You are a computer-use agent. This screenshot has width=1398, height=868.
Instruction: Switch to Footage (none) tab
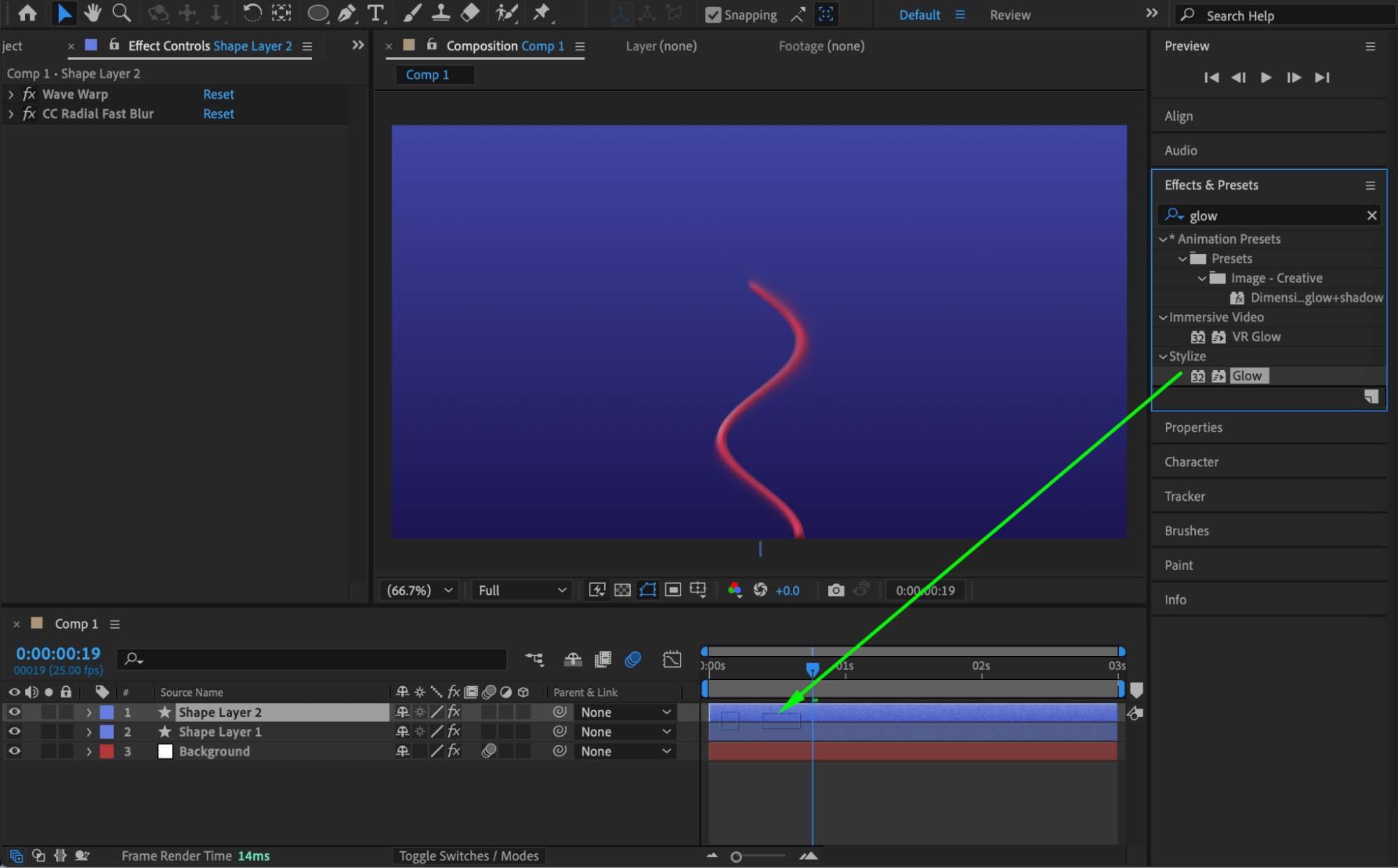(821, 45)
